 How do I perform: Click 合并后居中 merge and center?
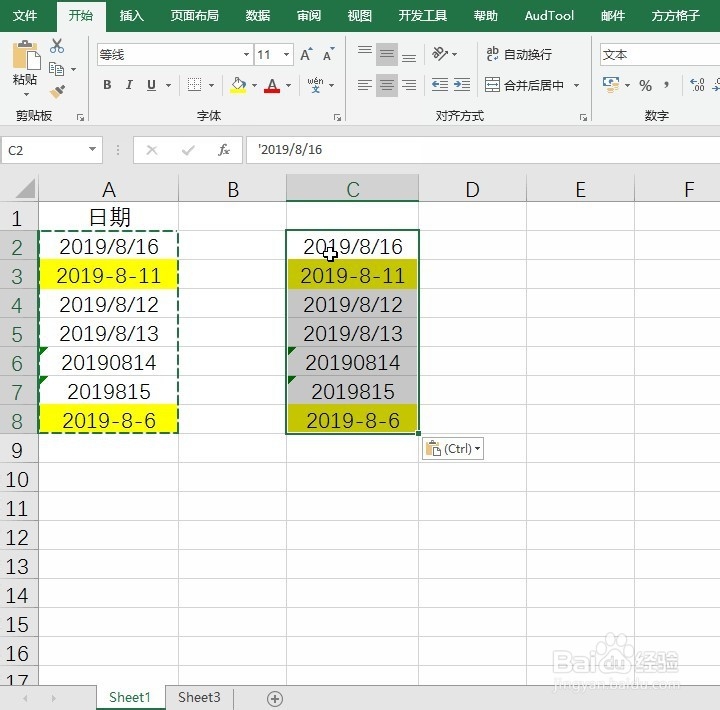[524, 85]
